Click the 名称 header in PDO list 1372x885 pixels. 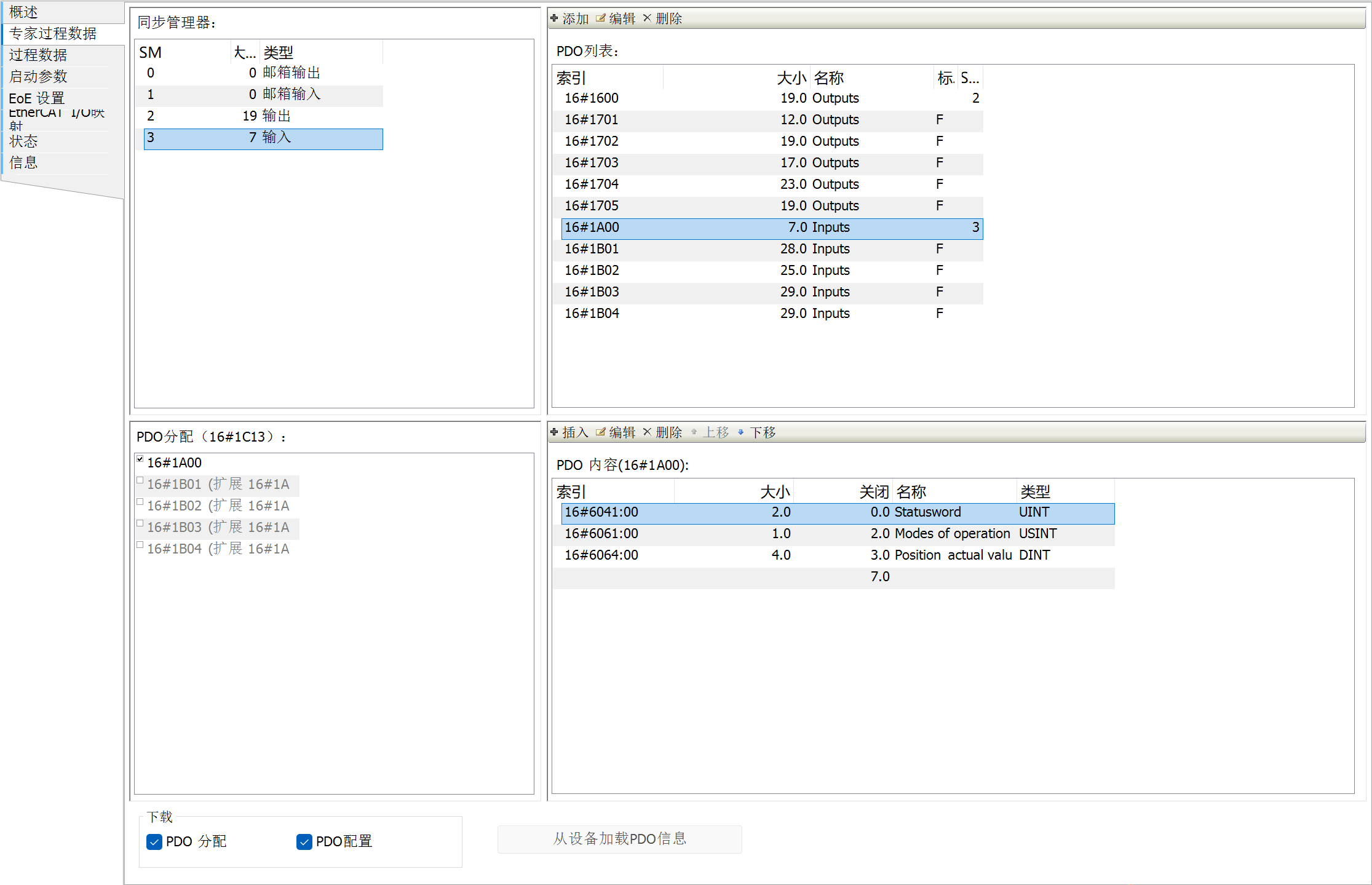coord(872,78)
